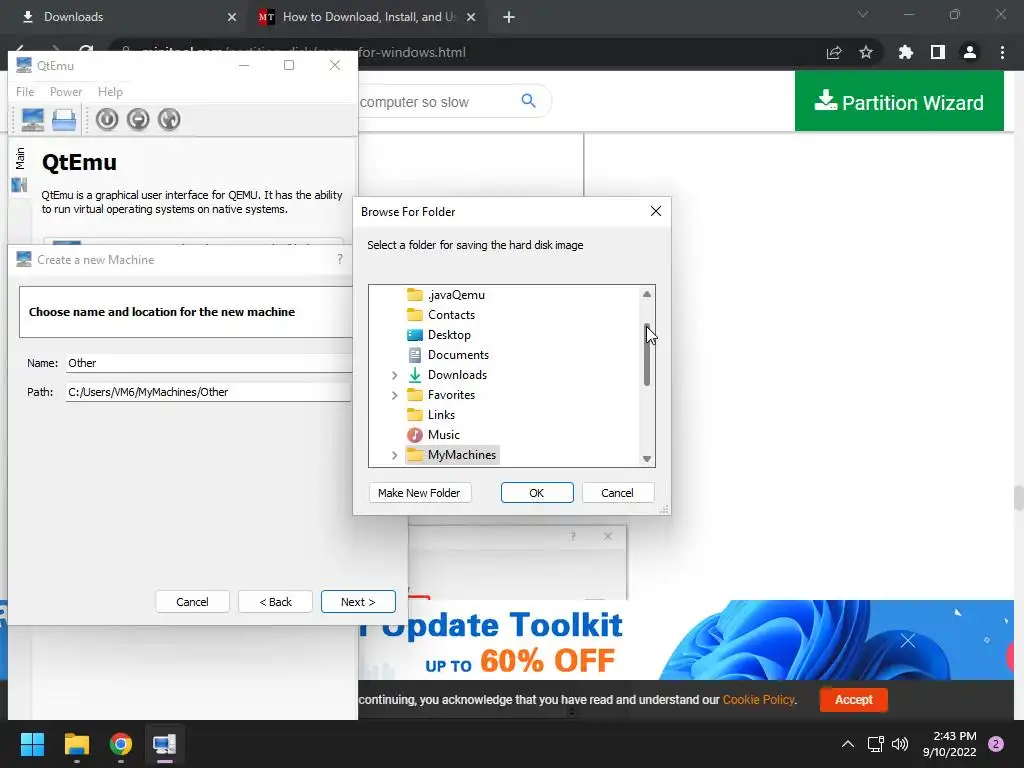
Task: Bookmark this page with the star icon
Action: click(x=866, y=53)
